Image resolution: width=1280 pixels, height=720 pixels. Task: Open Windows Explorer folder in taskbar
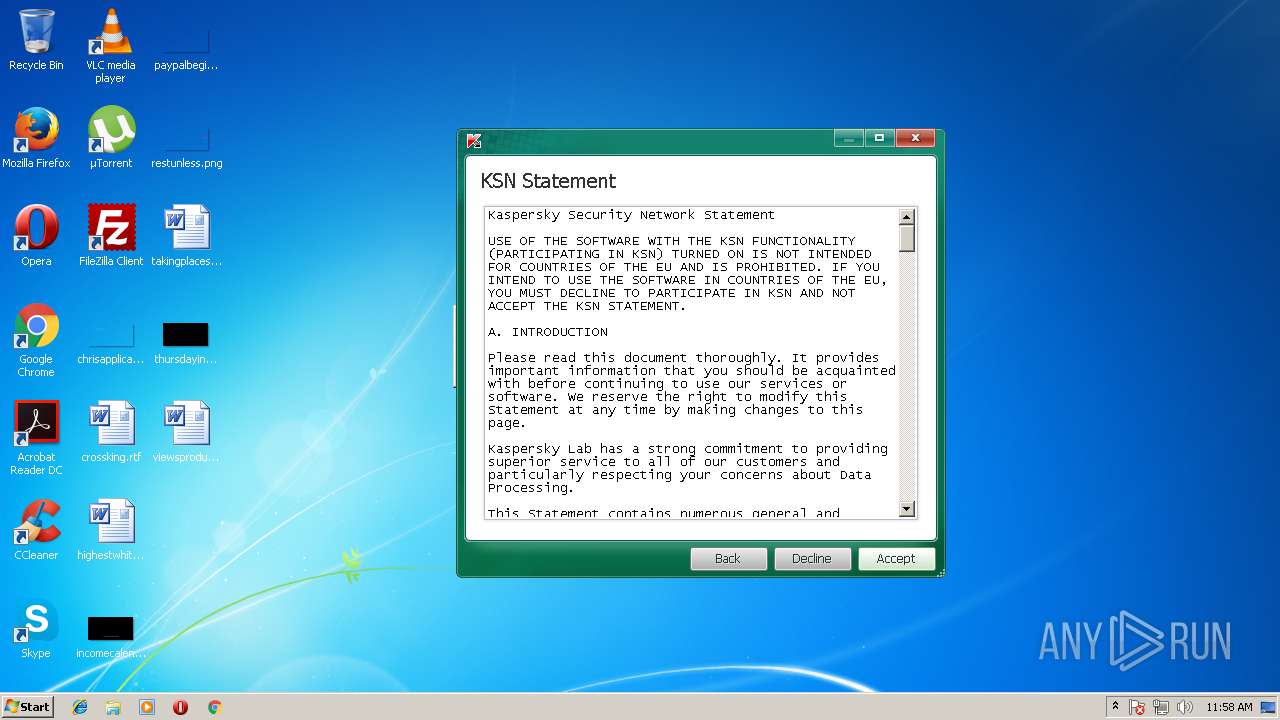[x=113, y=707]
